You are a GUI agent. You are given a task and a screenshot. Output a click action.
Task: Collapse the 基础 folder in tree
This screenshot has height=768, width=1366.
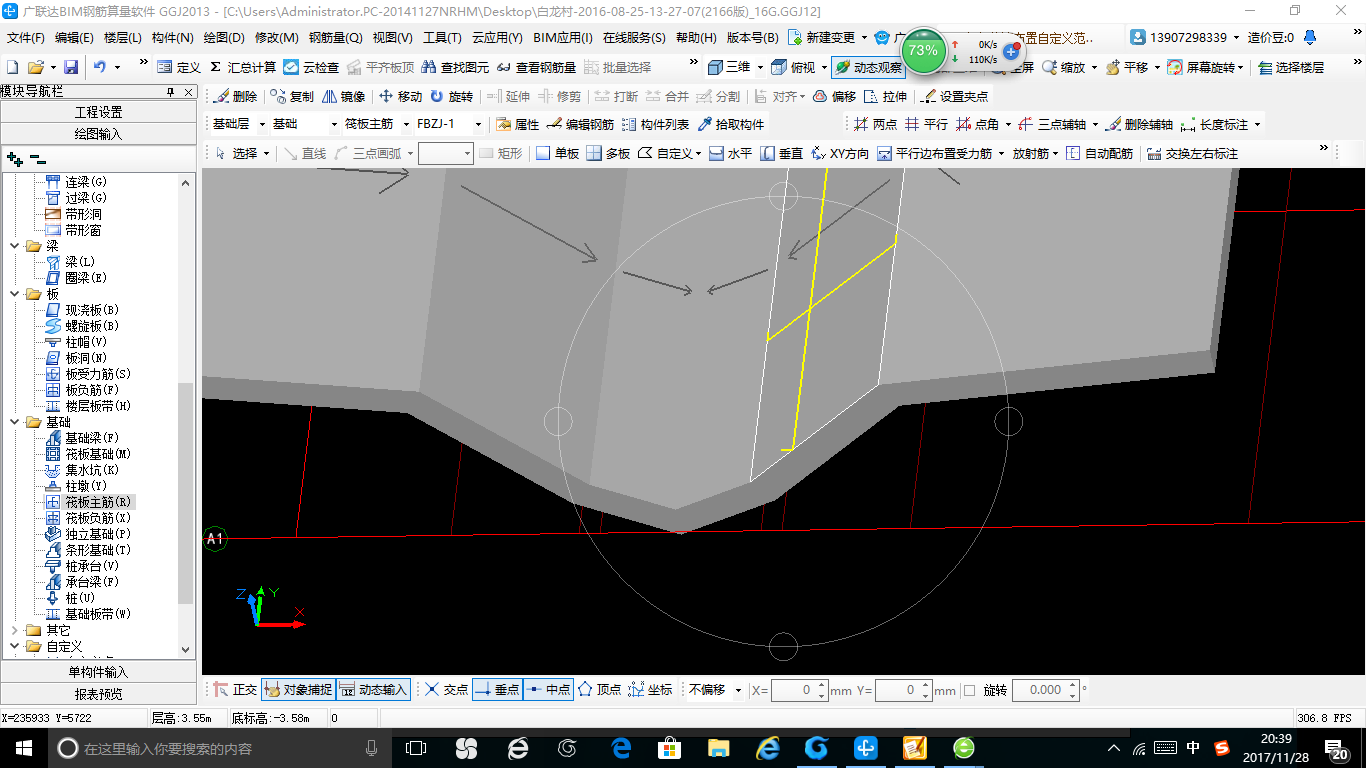click(14, 422)
